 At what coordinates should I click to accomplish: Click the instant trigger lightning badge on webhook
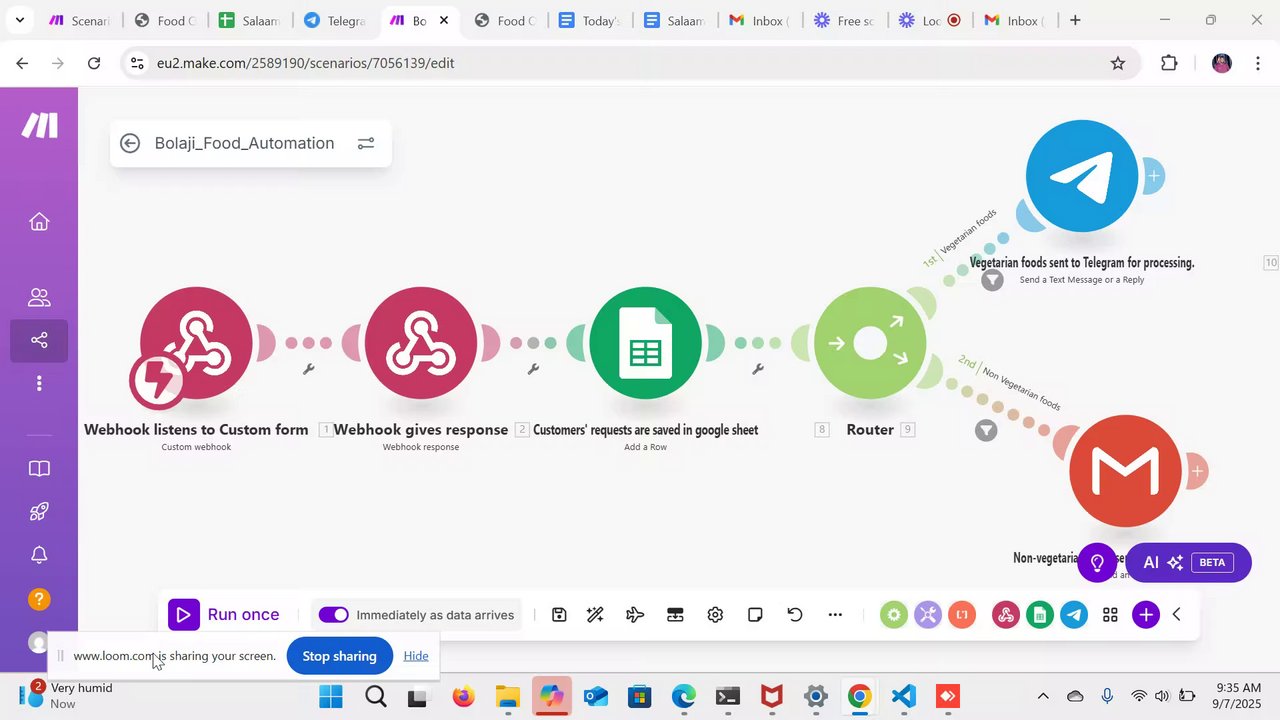[158, 381]
